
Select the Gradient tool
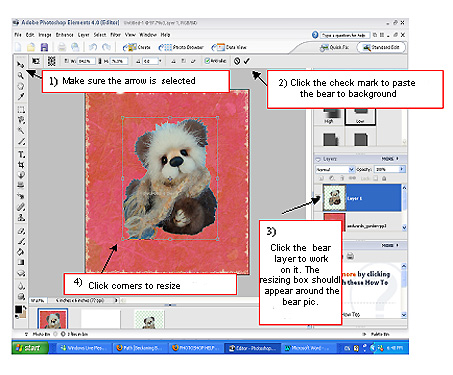point(21,262)
